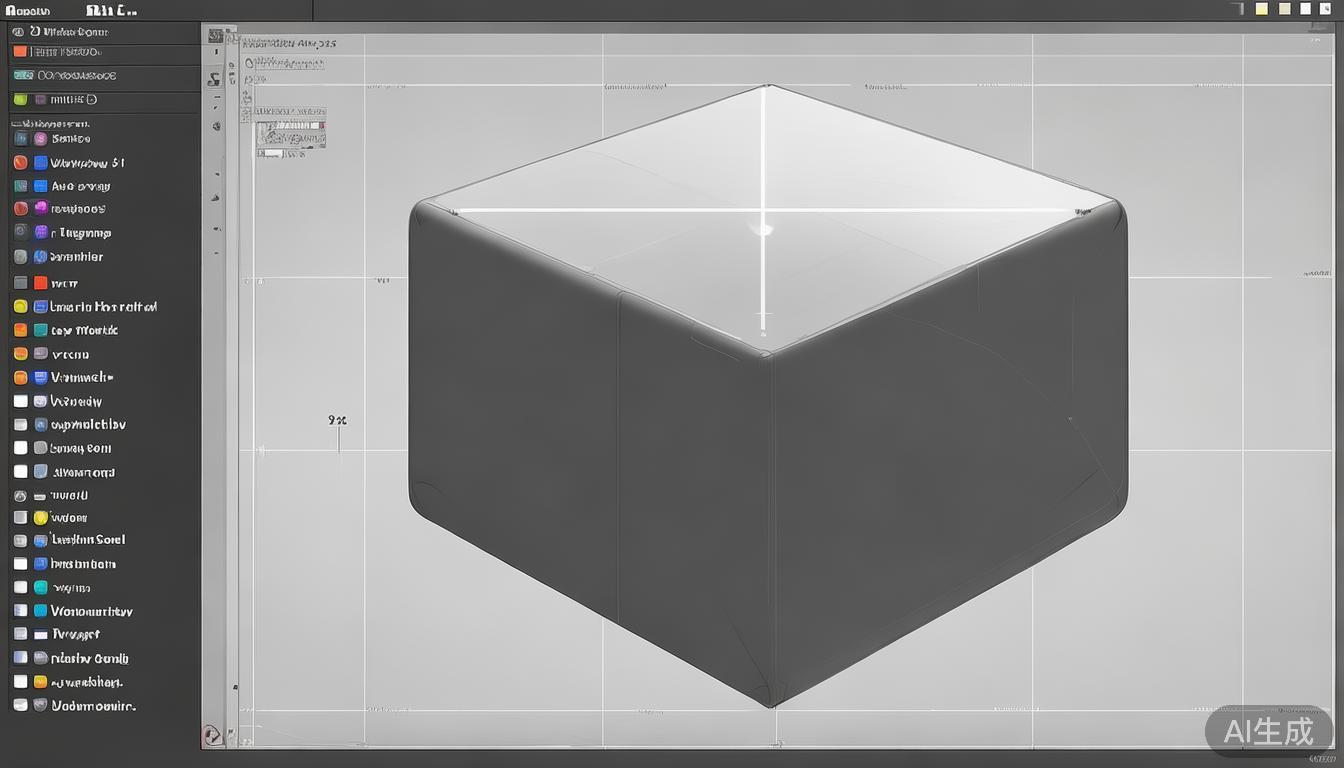
Task: Click the yellow round icon next to "vvdoer"
Action: (41, 518)
